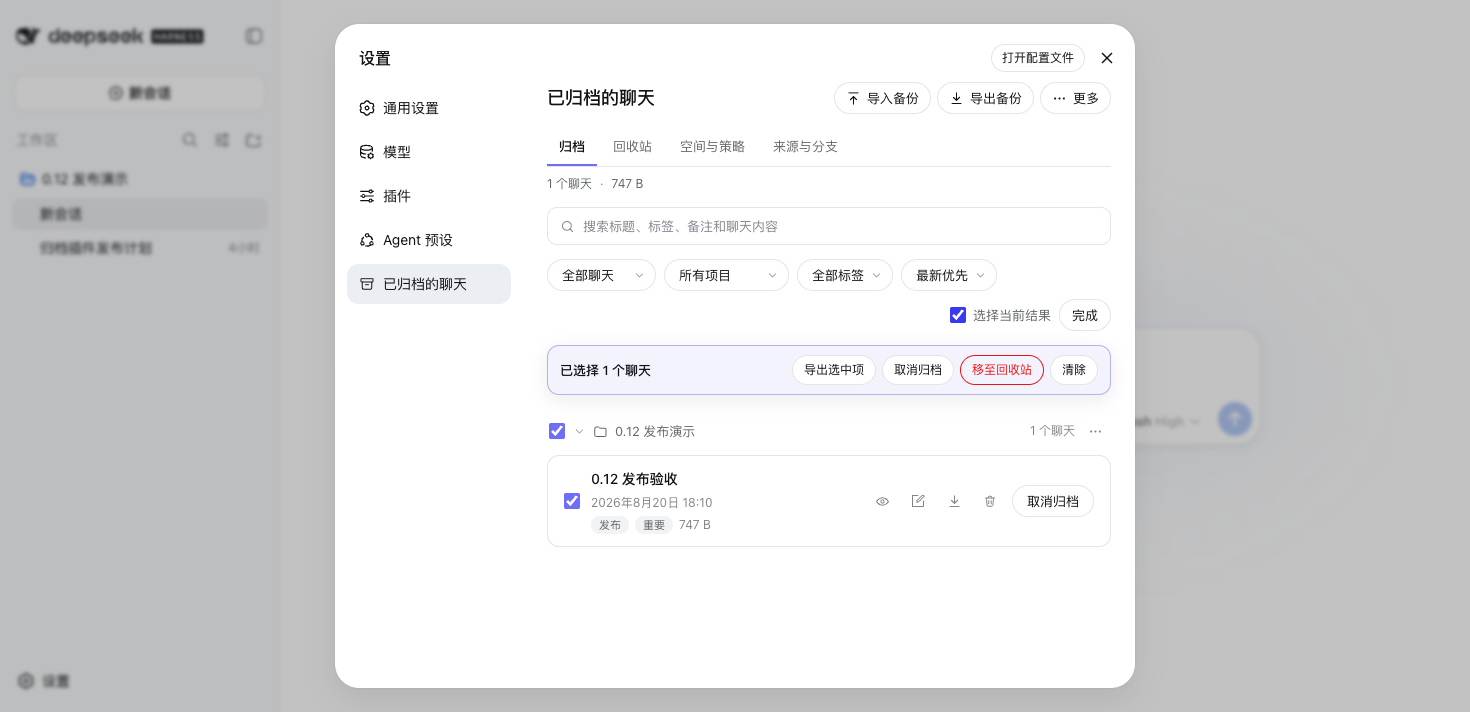Click the 发布 tag on the chat

[610, 525]
